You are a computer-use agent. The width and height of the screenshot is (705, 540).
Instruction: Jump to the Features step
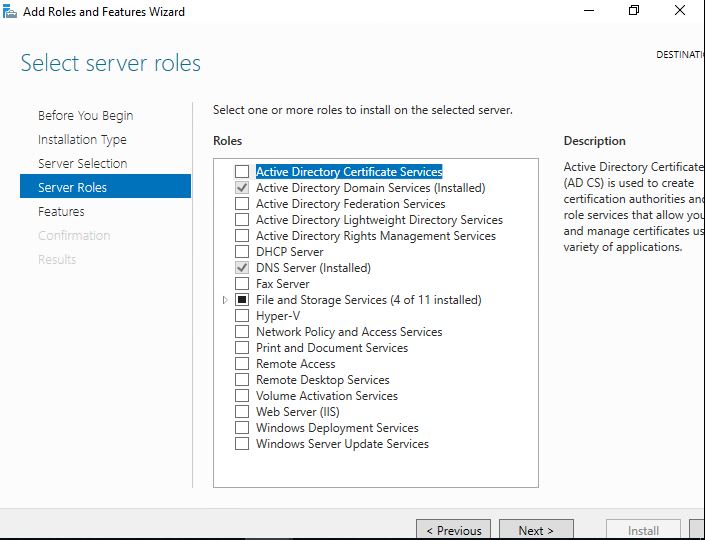coord(61,211)
